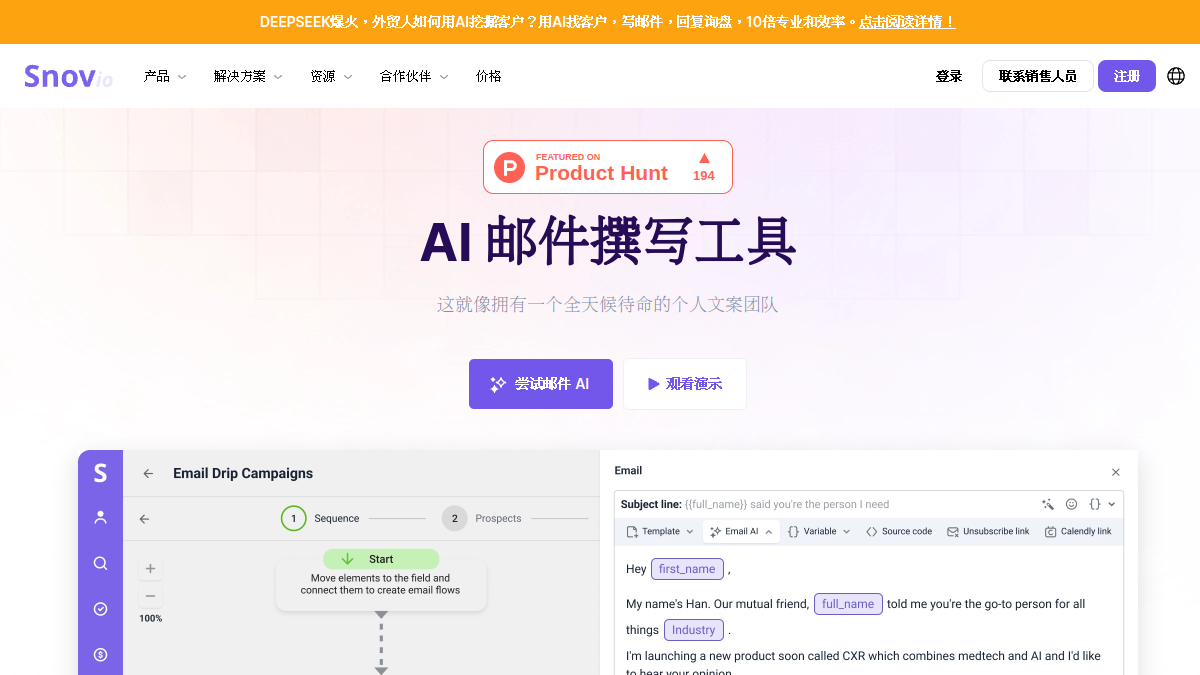Open the checkmark circle sidebar icon
The image size is (1200, 675).
(100, 609)
